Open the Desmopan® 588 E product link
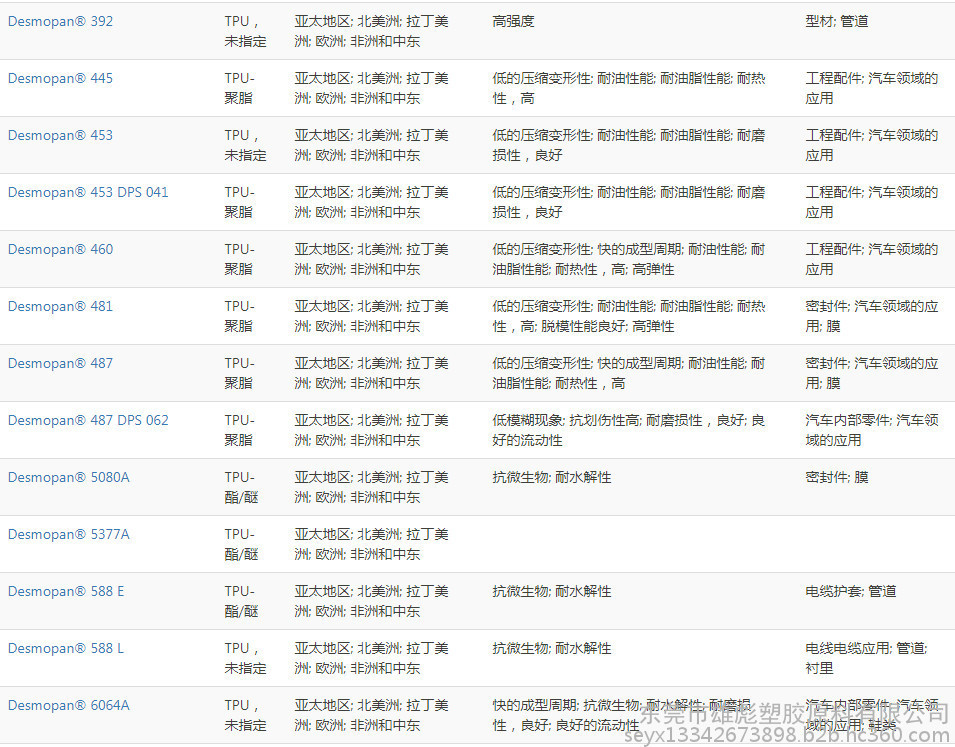 (x=66, y=591)
